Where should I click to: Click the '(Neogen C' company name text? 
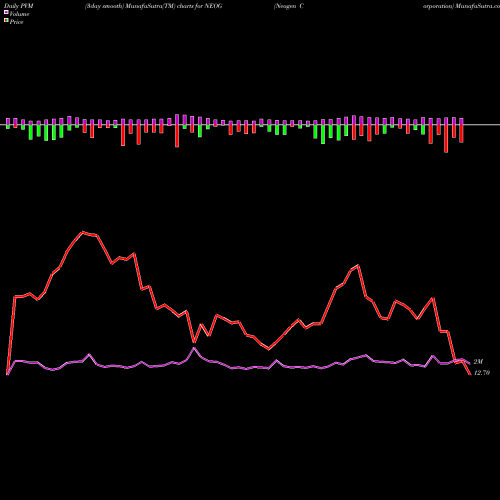click(x=288, y=6)
